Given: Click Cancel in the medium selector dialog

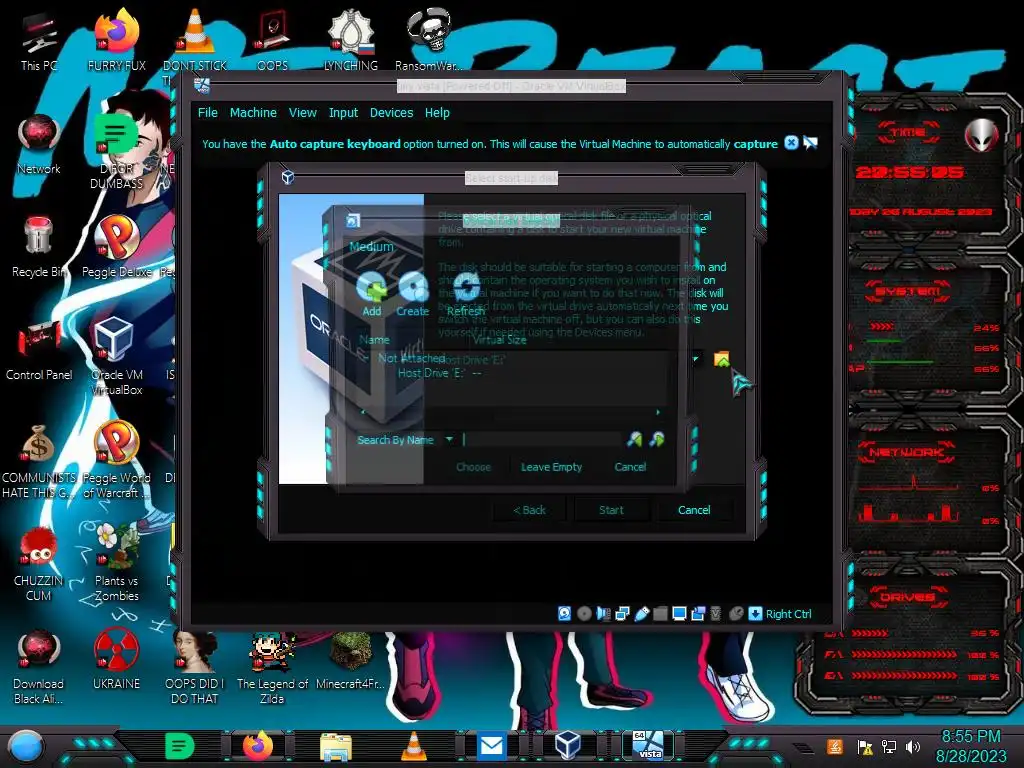Looking at the screenshot, I should coord(630,467).
